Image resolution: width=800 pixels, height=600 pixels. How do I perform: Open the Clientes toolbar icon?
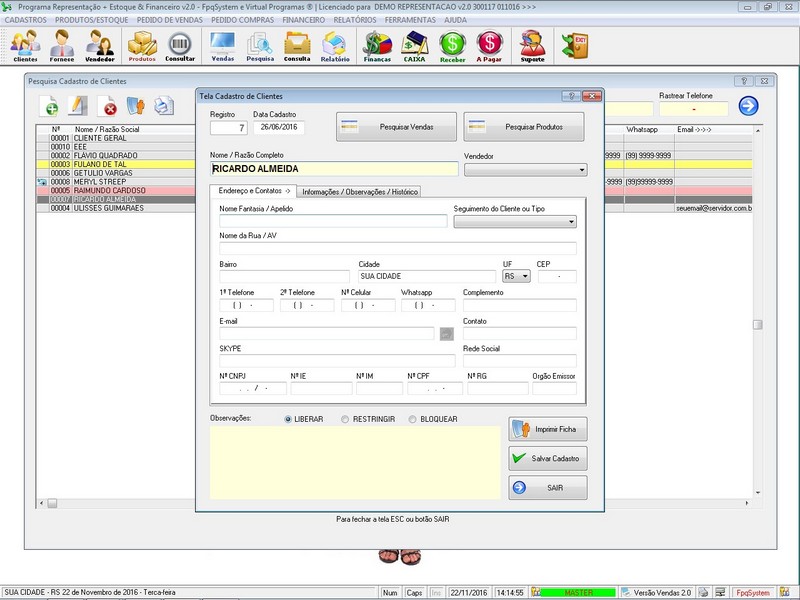[x=26, y=45]
